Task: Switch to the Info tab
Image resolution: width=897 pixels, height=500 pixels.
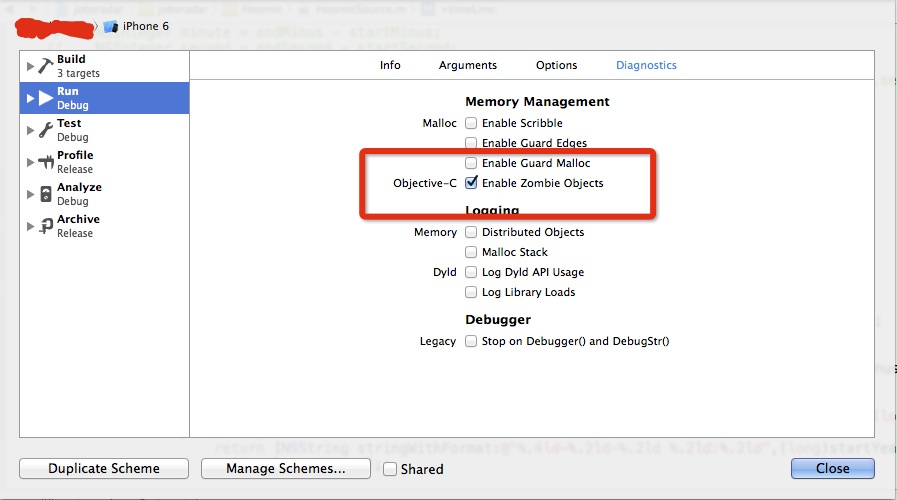Action: coord(390,65)
